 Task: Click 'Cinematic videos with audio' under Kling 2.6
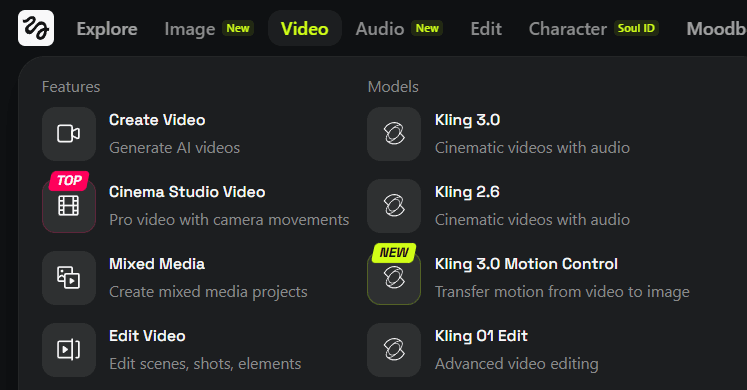(x=532, y=220)
